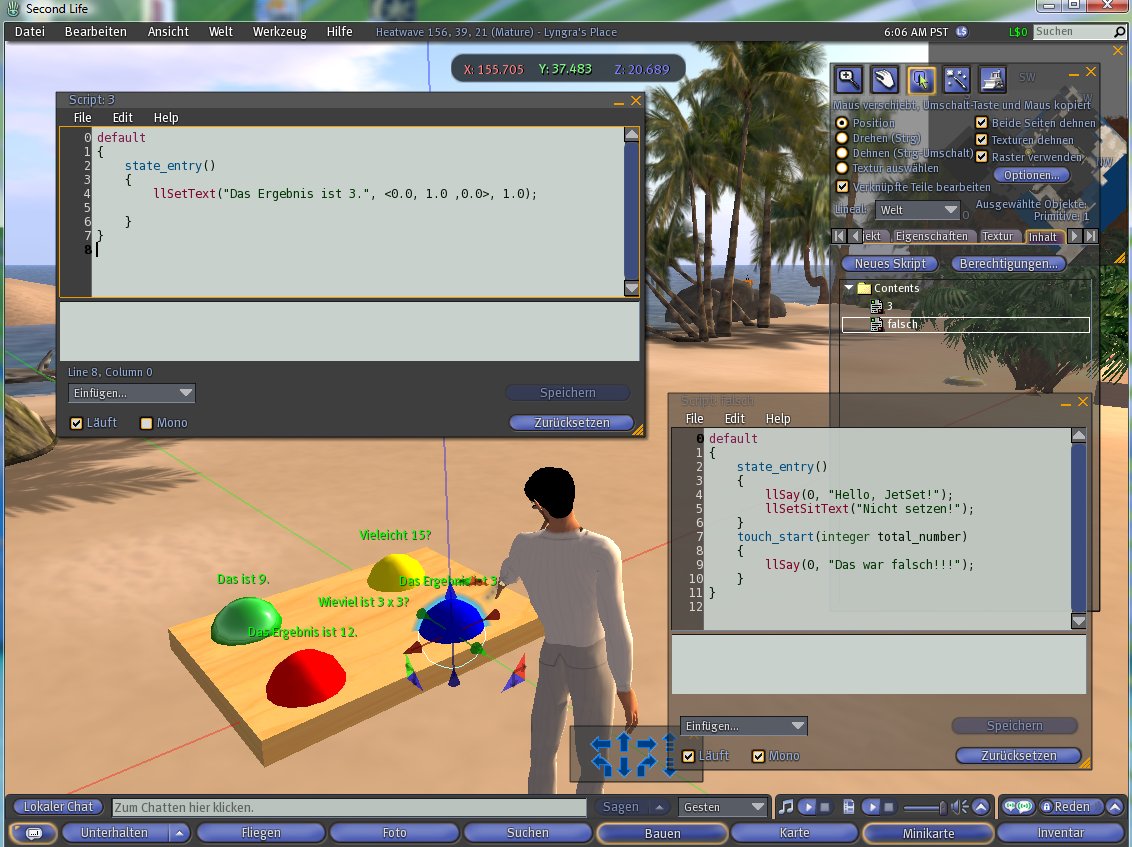
Task: Move to previous tab in build panel
Action: [855, 236]
